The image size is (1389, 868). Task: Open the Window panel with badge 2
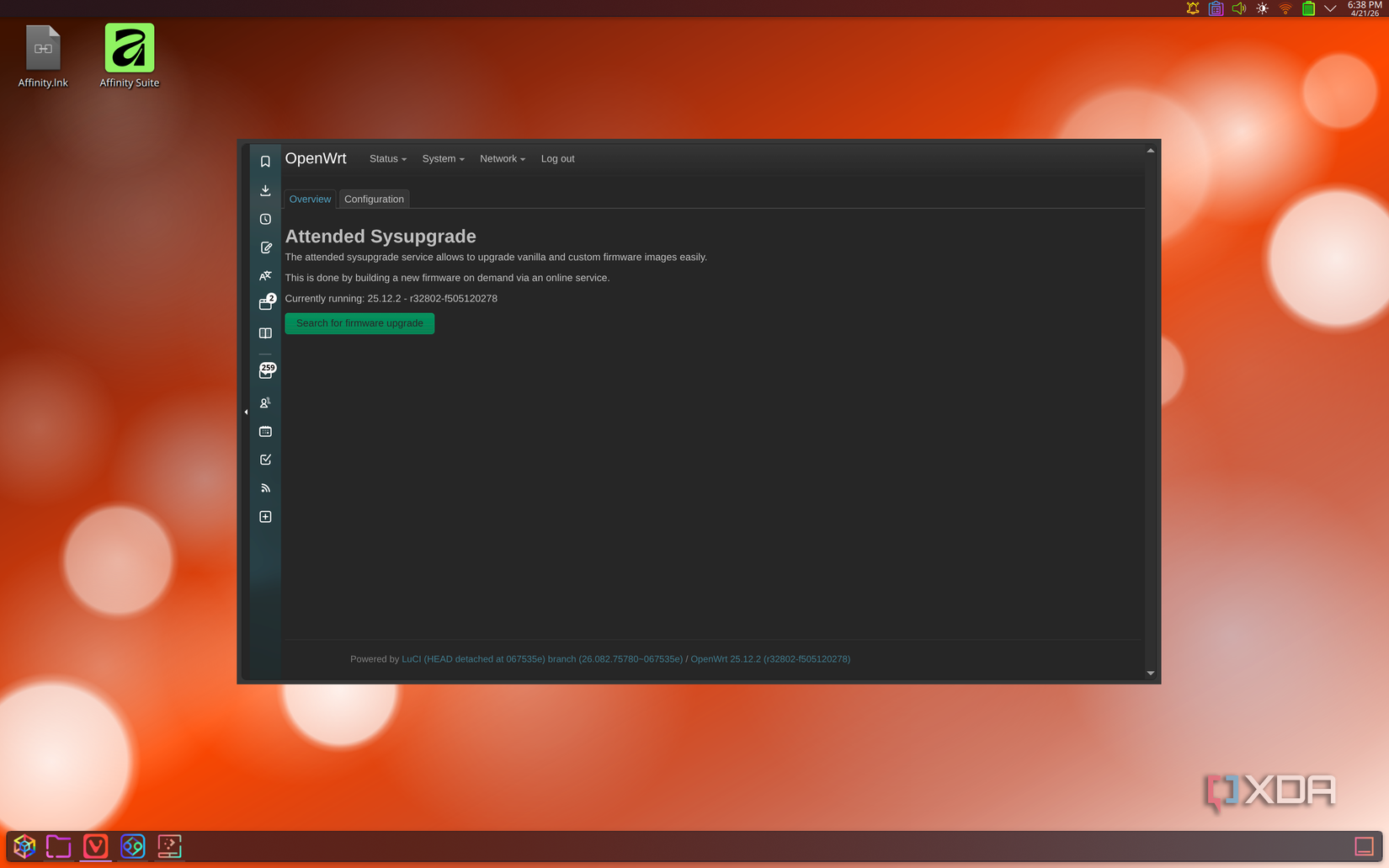pos(266,303)
